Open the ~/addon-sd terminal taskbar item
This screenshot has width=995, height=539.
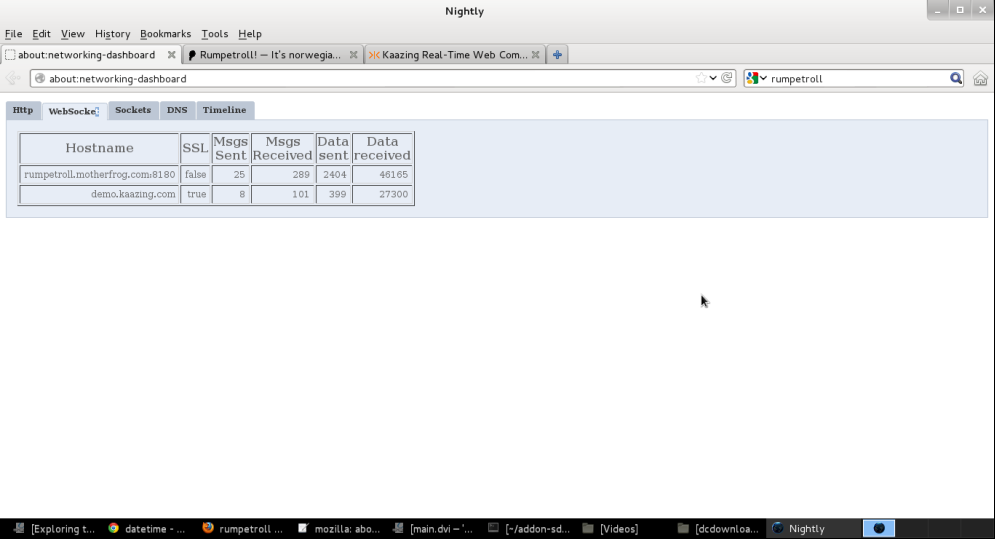click(529, 529)
